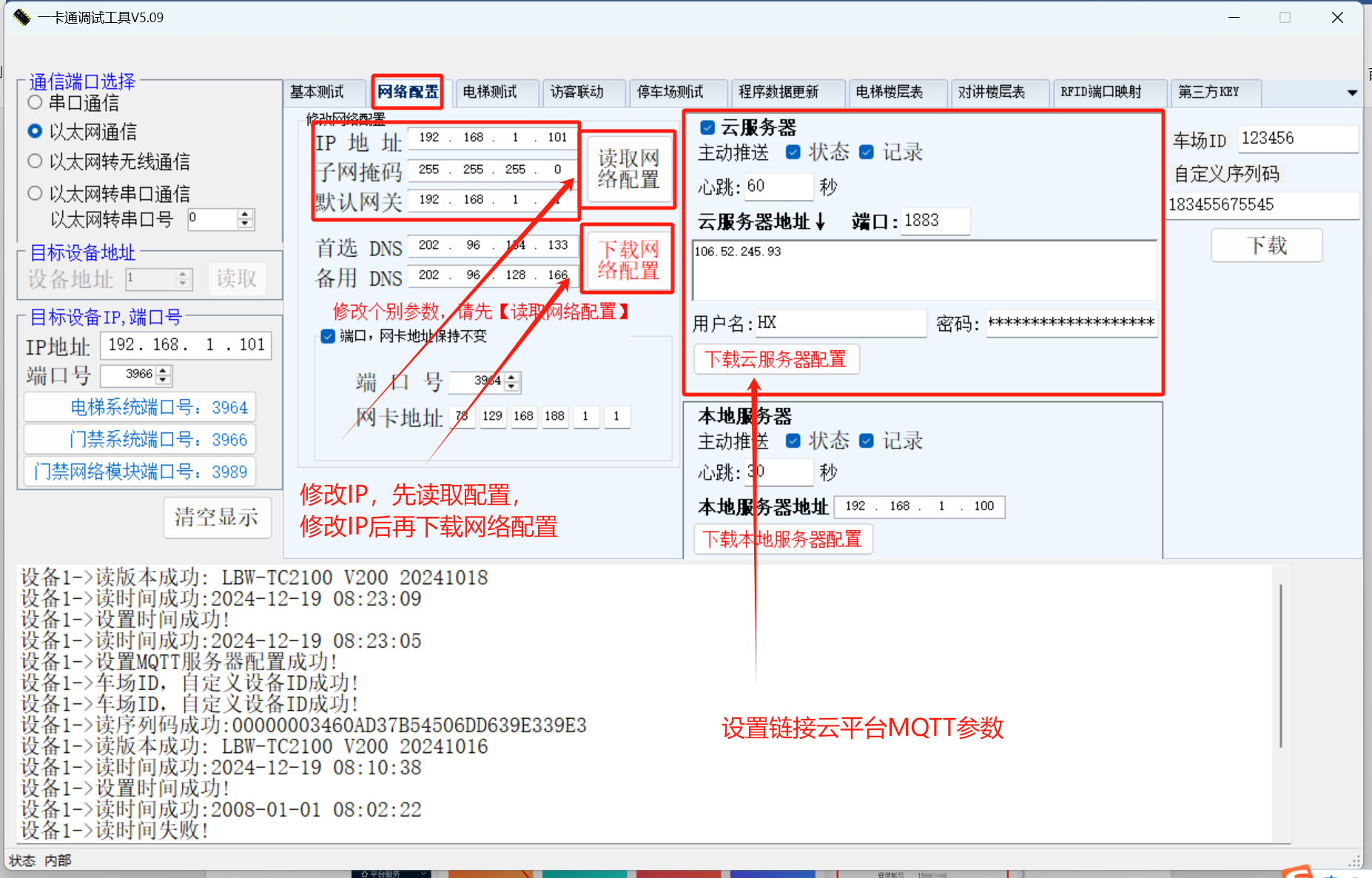Uncheck the 云服务器 checkbox

(x=707, y=127)
